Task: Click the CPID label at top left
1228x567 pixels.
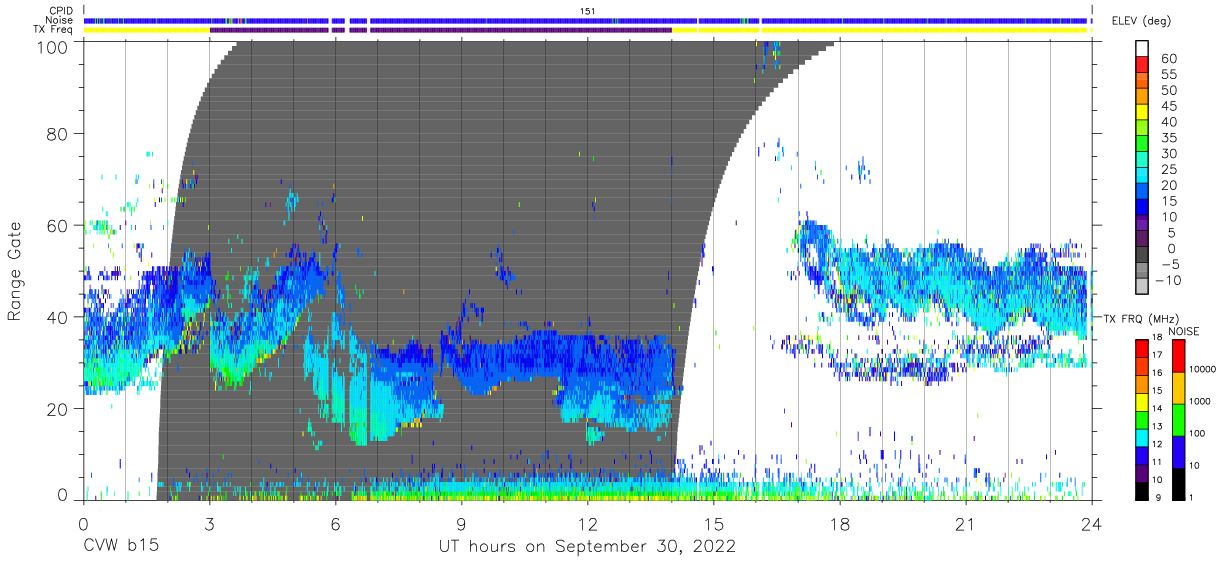Action: [60, 10]
